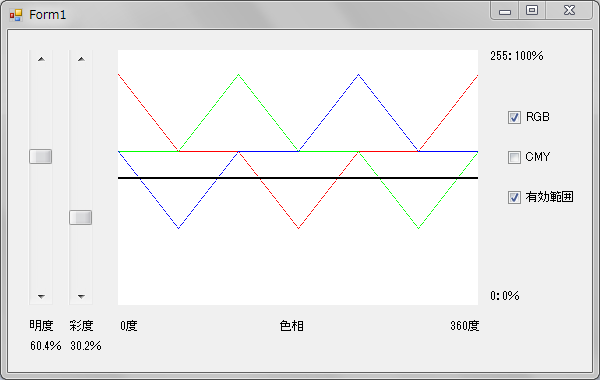Viewport: 600px width, 380px height.
Task: Minimize the Form1 window
Action: pos(505,11)
